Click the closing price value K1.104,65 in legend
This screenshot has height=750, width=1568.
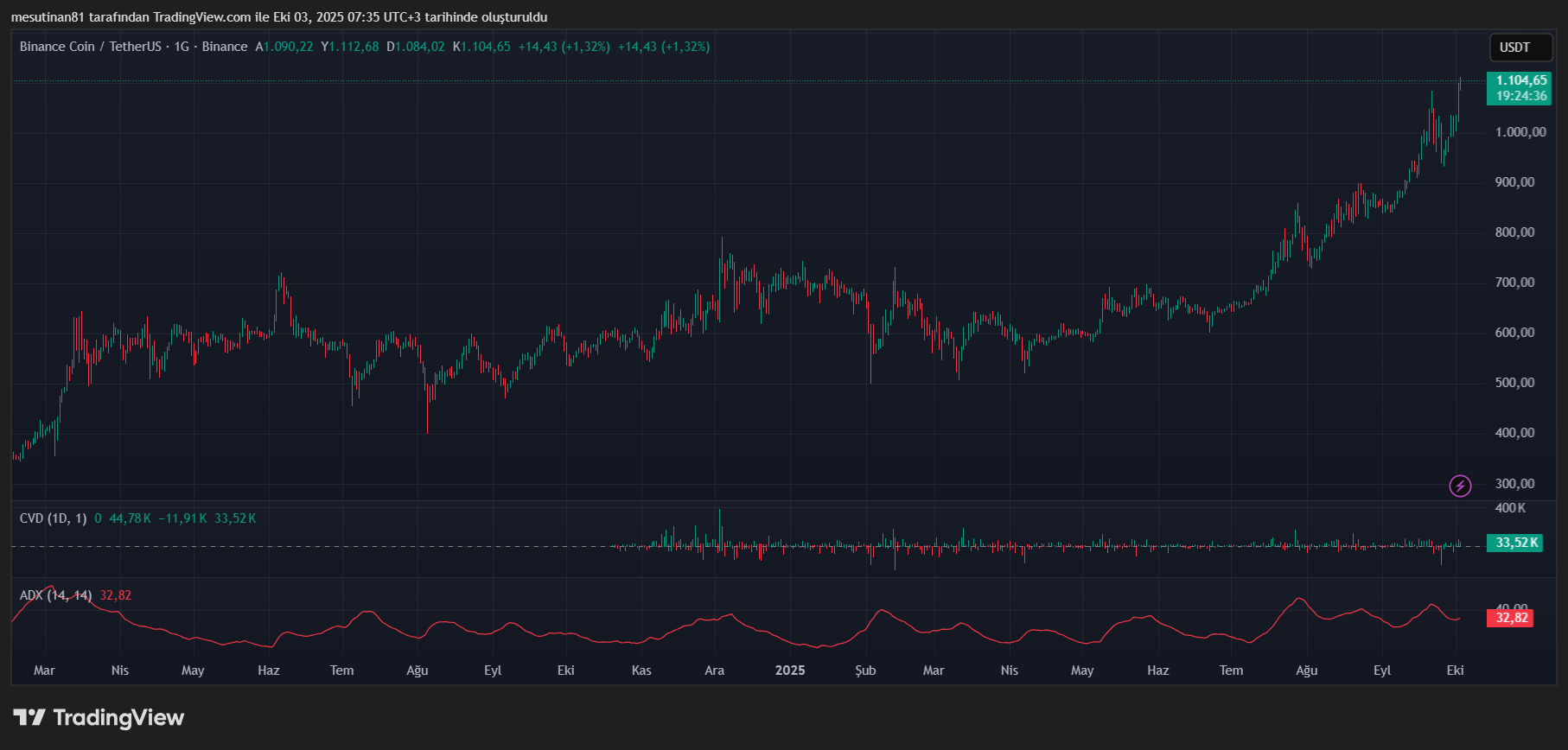coord(481,47)
